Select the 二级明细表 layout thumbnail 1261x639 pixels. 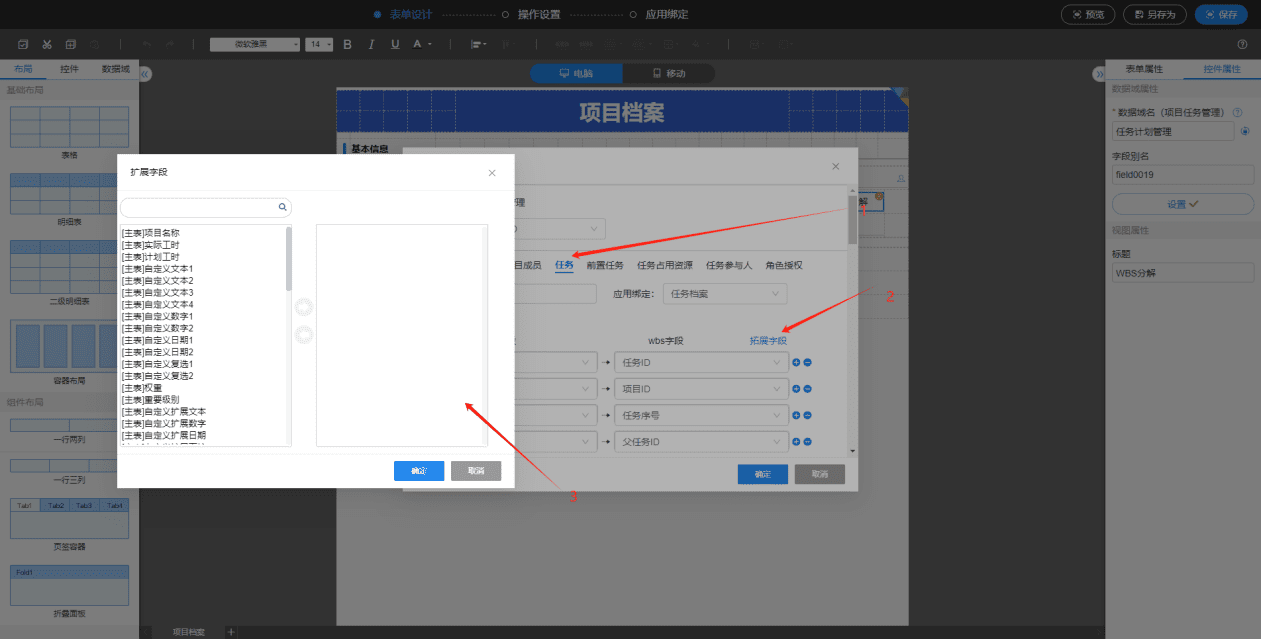pyautogui.click(x=70, y=267)
